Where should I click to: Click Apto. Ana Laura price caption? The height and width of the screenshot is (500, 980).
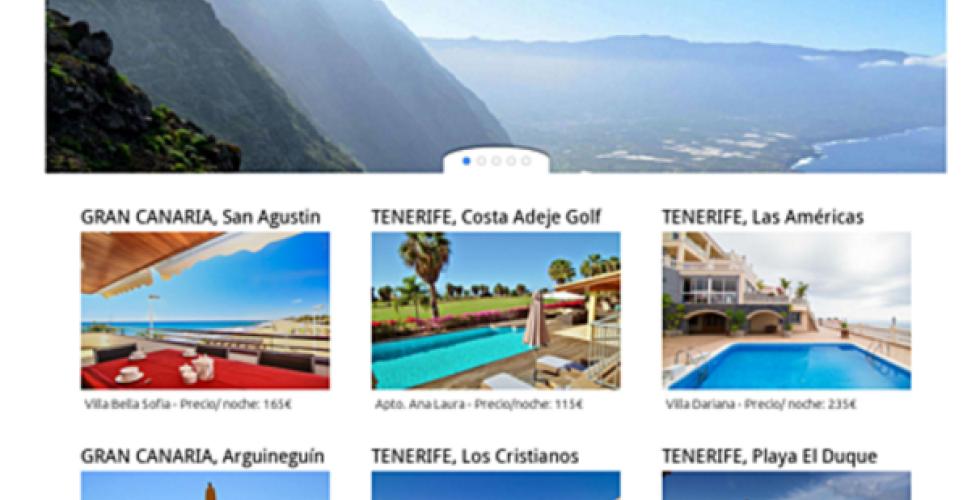point(479,404)
